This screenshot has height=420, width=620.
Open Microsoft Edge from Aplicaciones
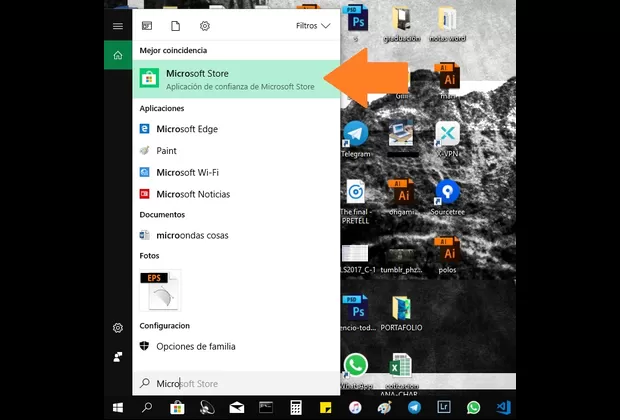click(x=236, y=129)
